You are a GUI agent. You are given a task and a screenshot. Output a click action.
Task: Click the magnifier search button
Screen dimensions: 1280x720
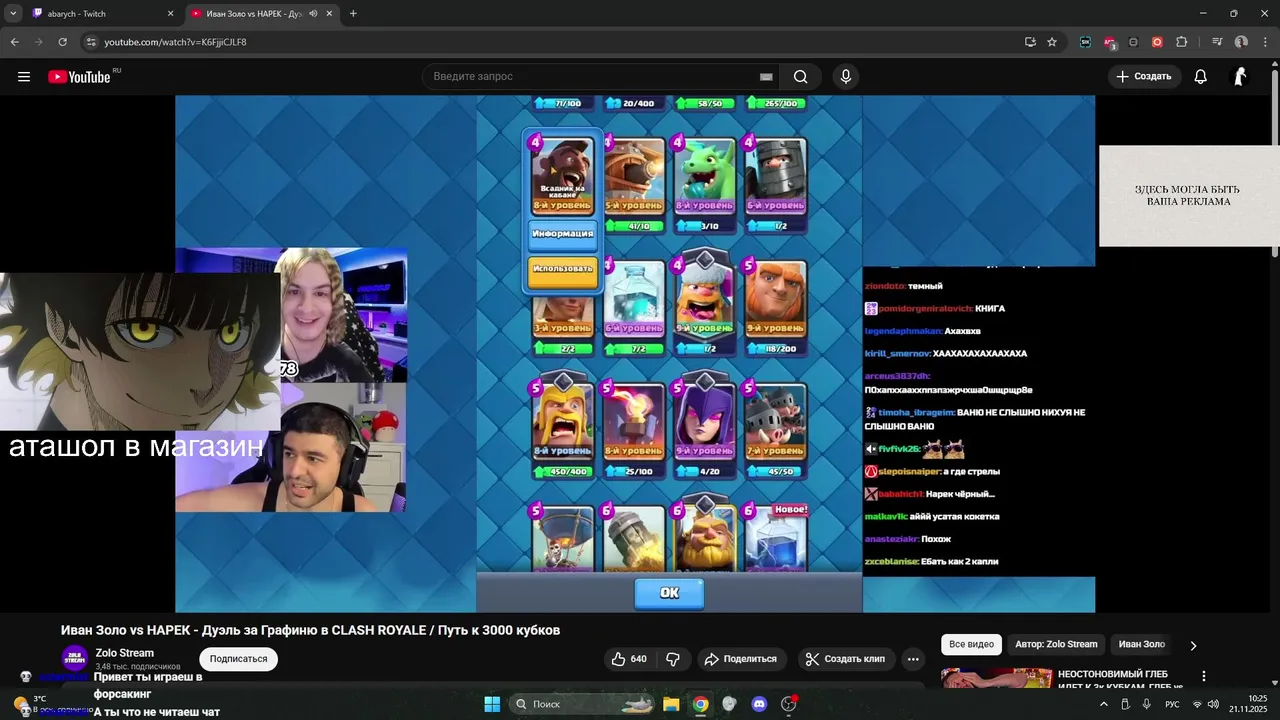pyautogui.click(x=801, y=77)
